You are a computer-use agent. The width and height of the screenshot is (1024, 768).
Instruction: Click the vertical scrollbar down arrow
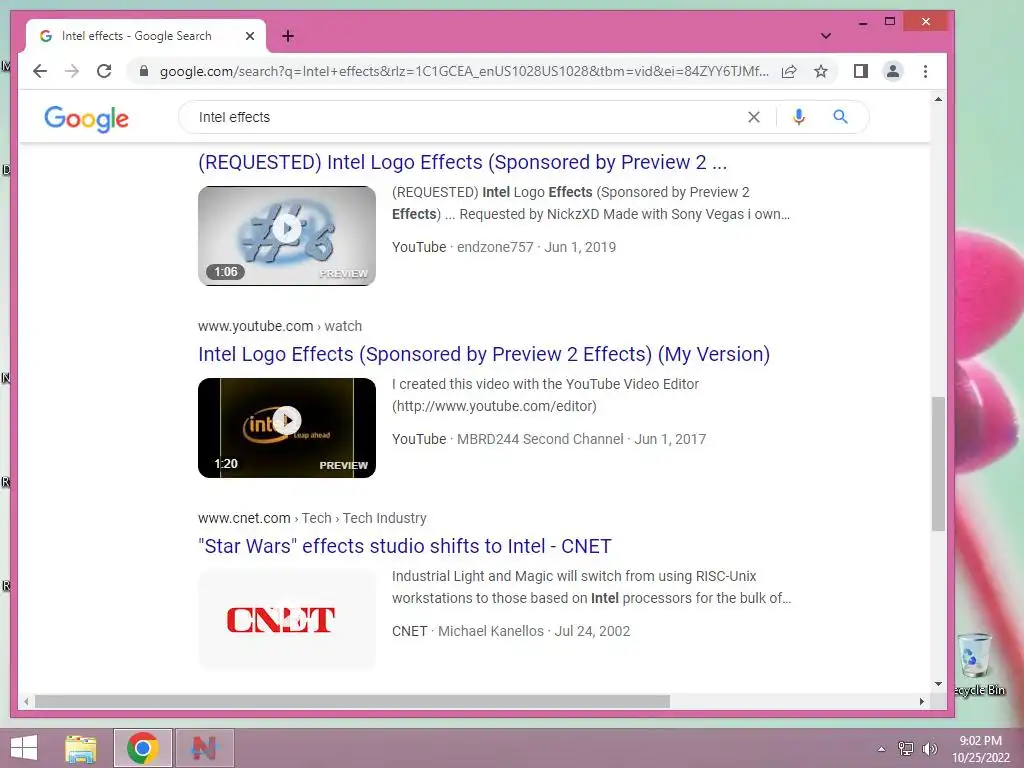pos(938,684)
